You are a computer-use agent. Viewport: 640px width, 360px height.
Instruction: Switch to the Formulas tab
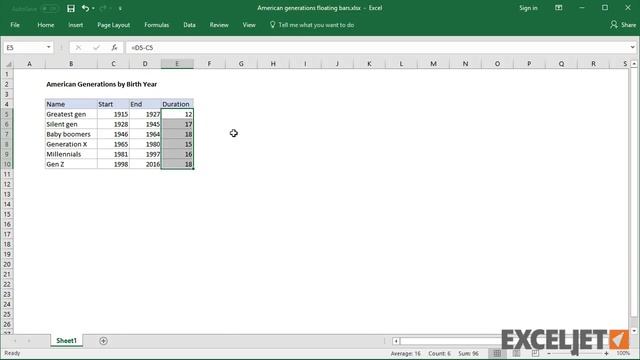156,25
